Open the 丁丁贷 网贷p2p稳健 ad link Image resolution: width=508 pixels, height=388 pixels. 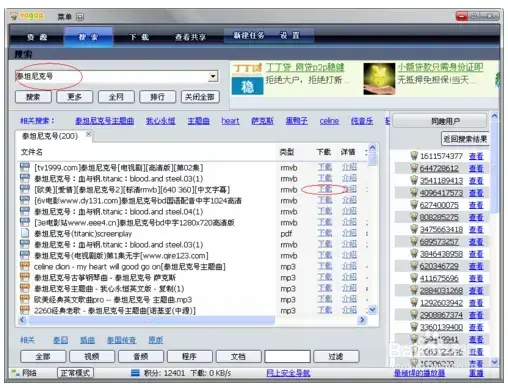[x=305, y=68]
